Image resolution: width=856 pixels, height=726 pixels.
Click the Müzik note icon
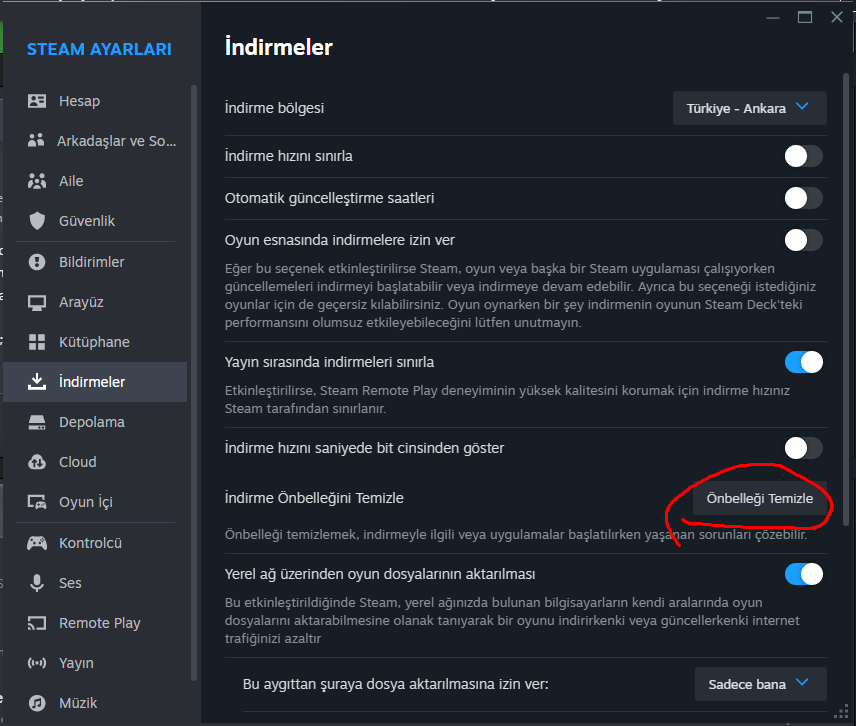(x=37, y=703)
